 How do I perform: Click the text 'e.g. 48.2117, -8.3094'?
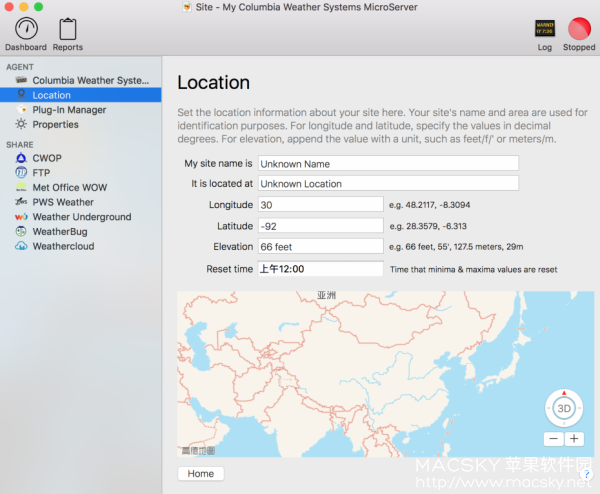429,205
